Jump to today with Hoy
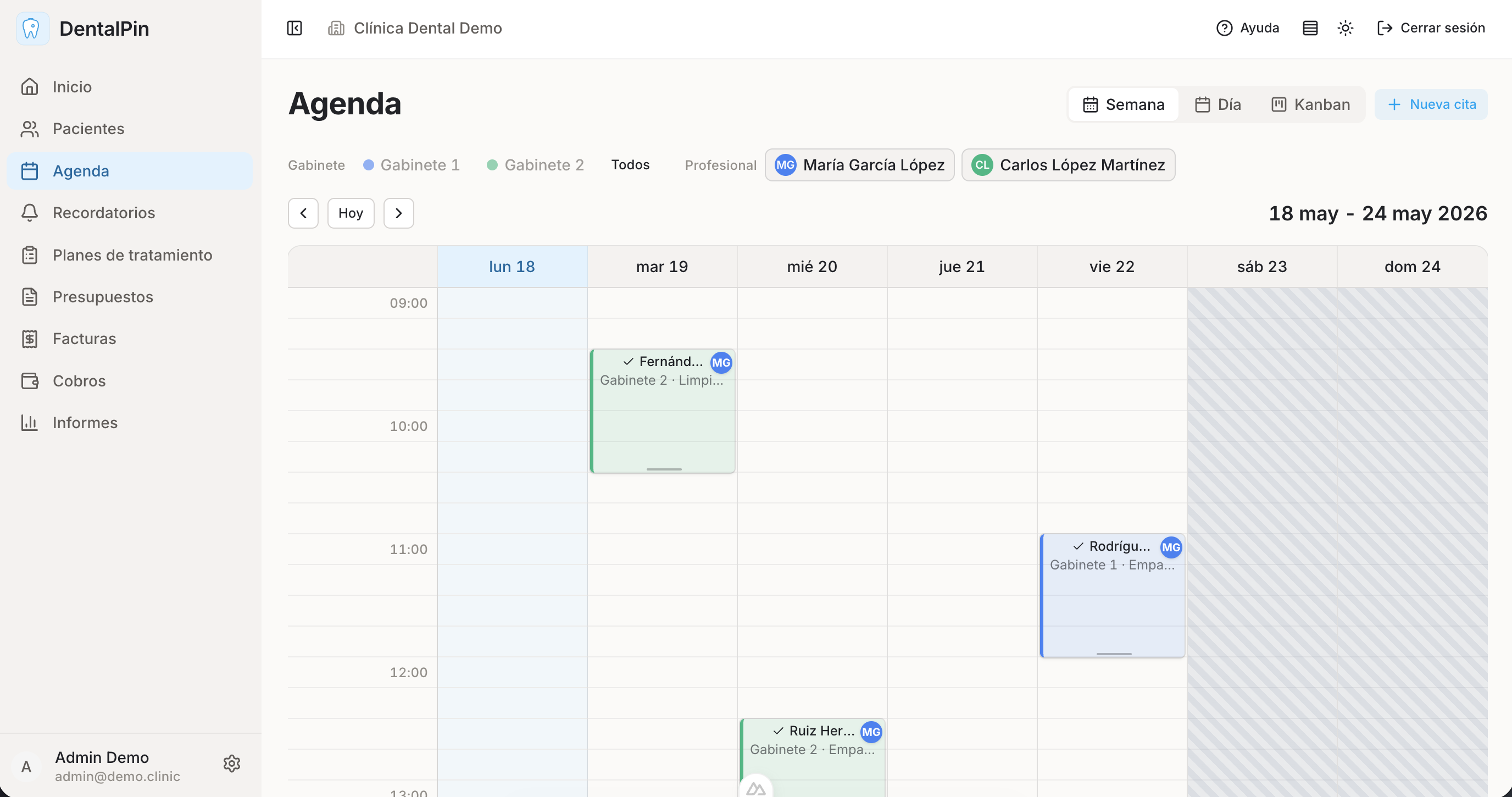1512x797 pixels. point(351,213)
